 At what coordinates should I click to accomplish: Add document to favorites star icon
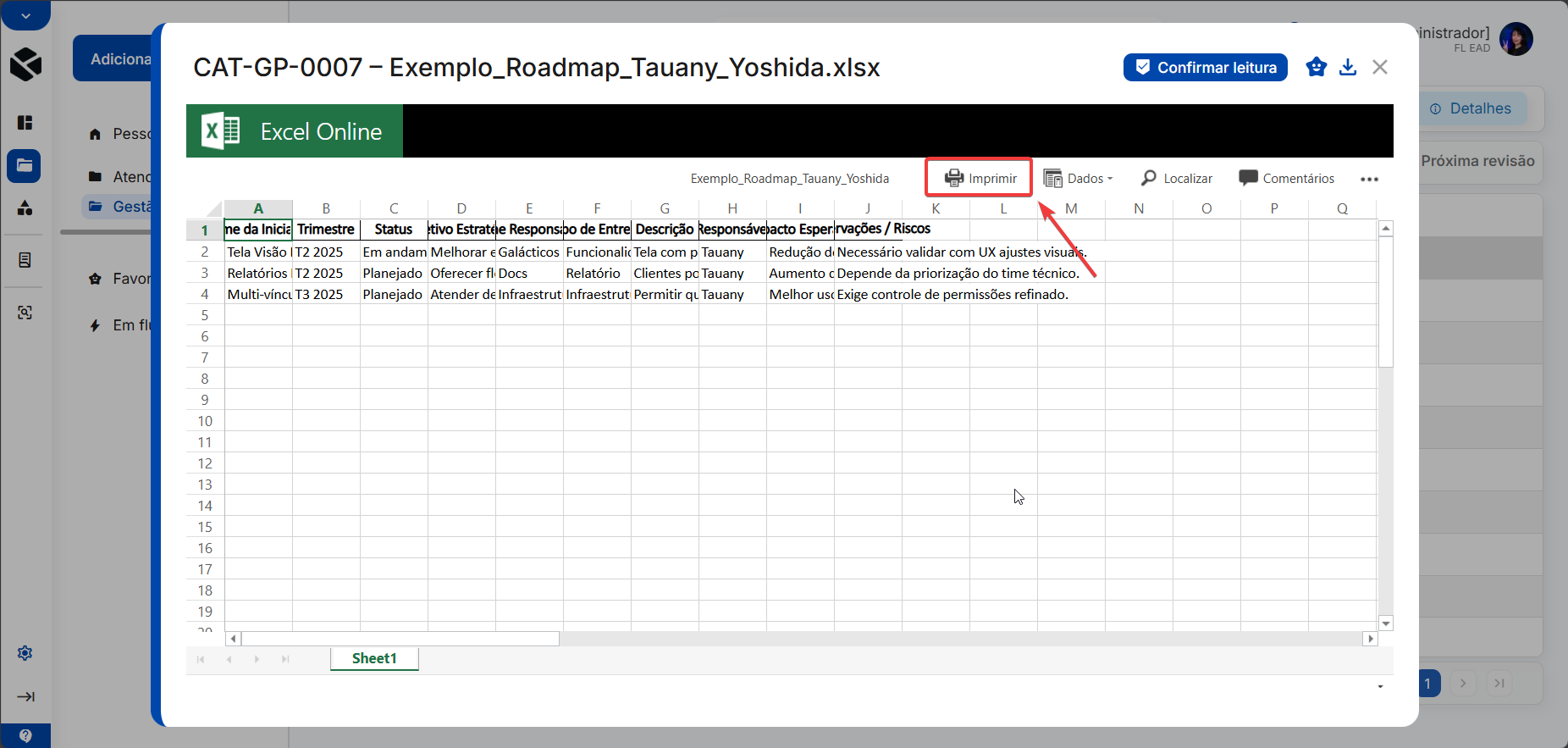click(x=1316, y=67)
